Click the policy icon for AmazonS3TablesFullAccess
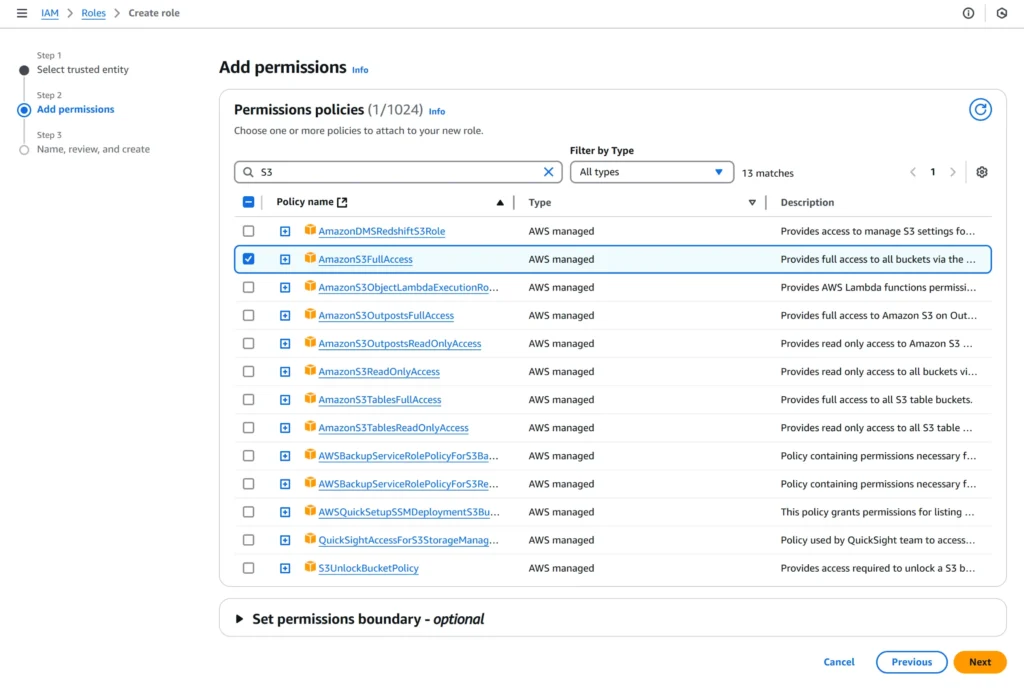This screenshot has width=1024, height=691. pyautogui.click(x=310, y=398)
